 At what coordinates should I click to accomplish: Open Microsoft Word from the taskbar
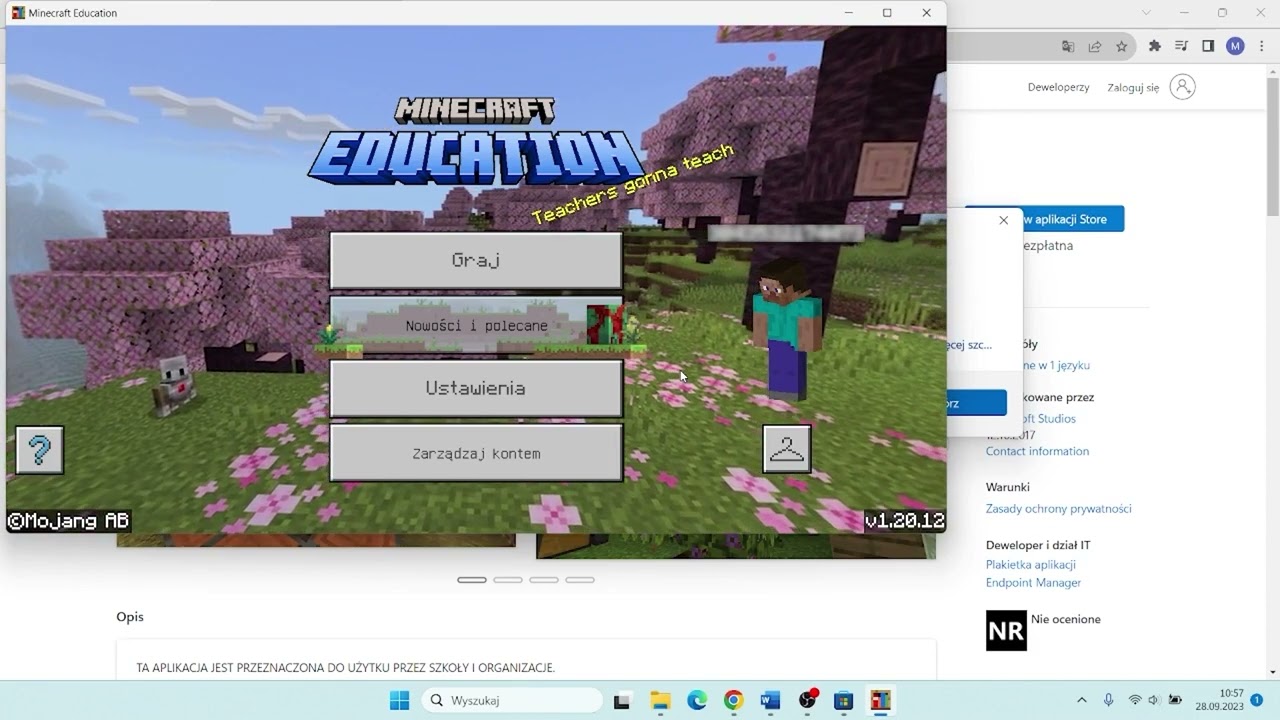(x=770, y=700)
